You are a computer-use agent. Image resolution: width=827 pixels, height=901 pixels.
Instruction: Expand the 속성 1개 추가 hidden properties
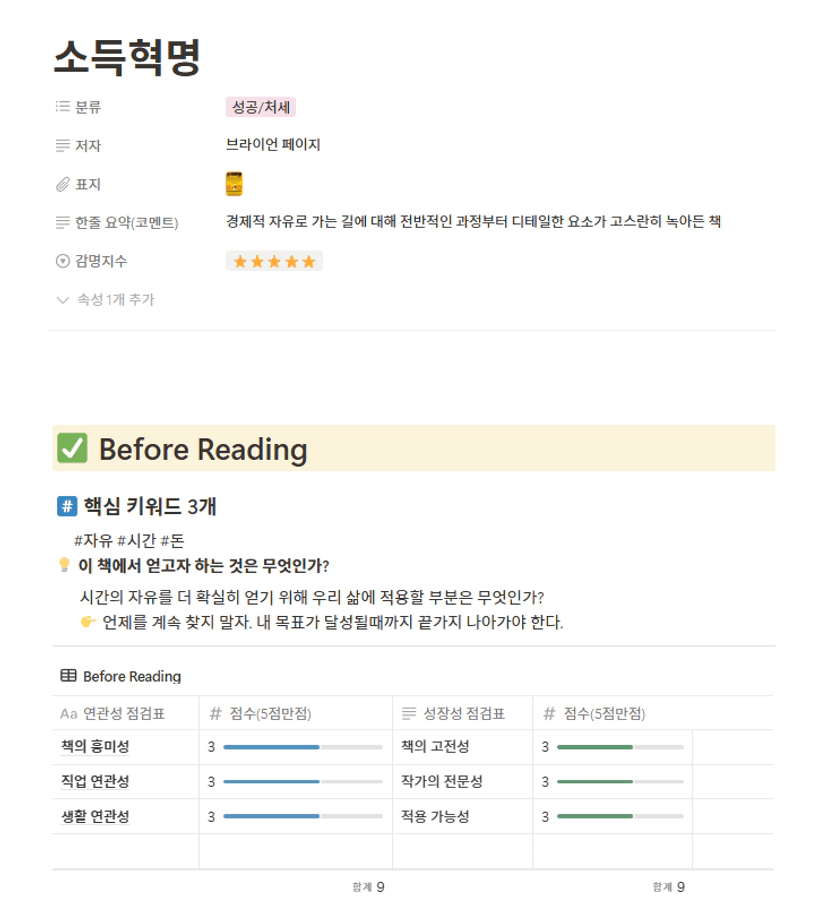(106, 300)
